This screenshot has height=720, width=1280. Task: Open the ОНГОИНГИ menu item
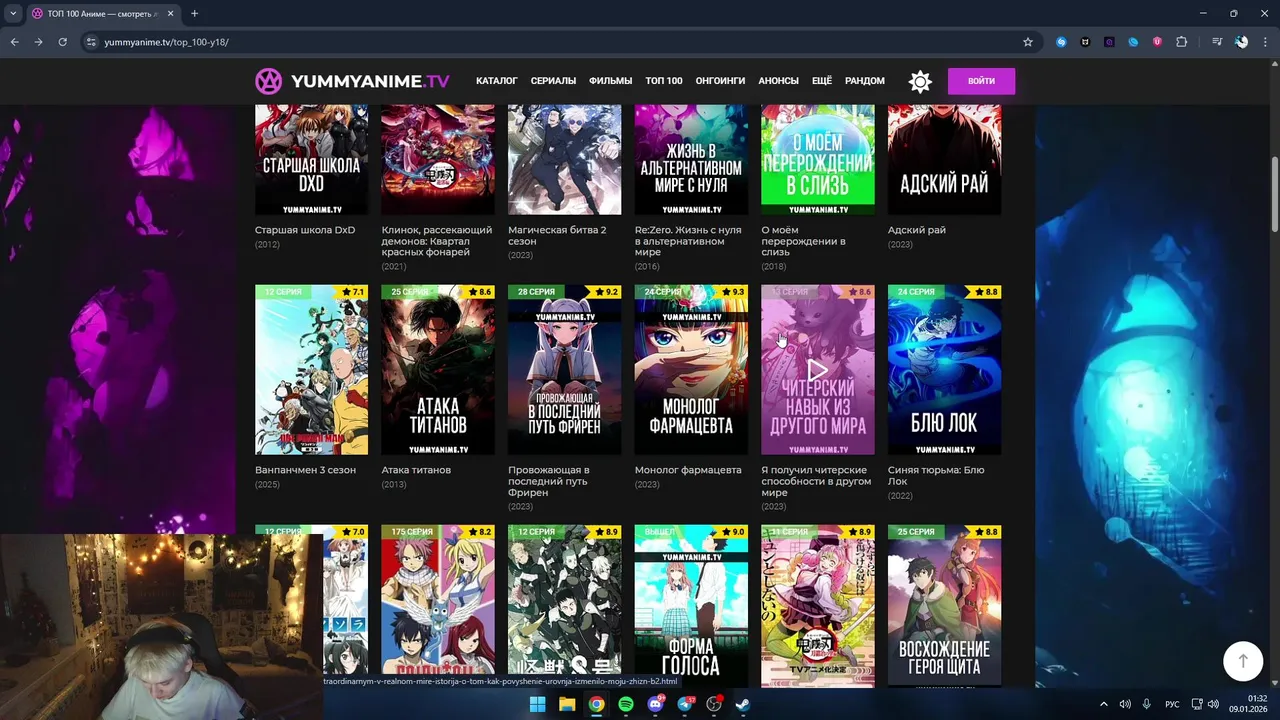point(720,81)
